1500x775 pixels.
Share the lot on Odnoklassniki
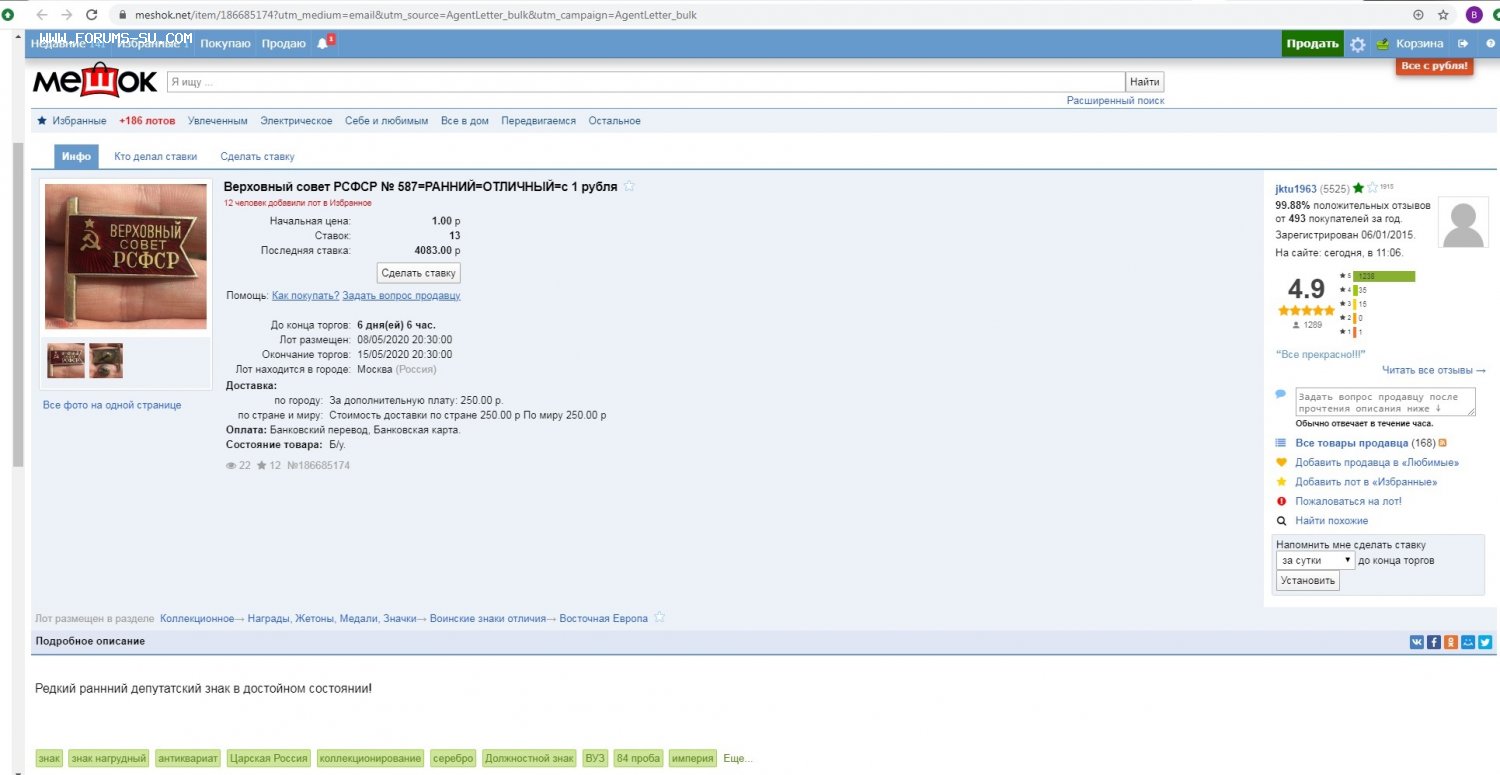pyautogui.click(x=1451, y=642)
